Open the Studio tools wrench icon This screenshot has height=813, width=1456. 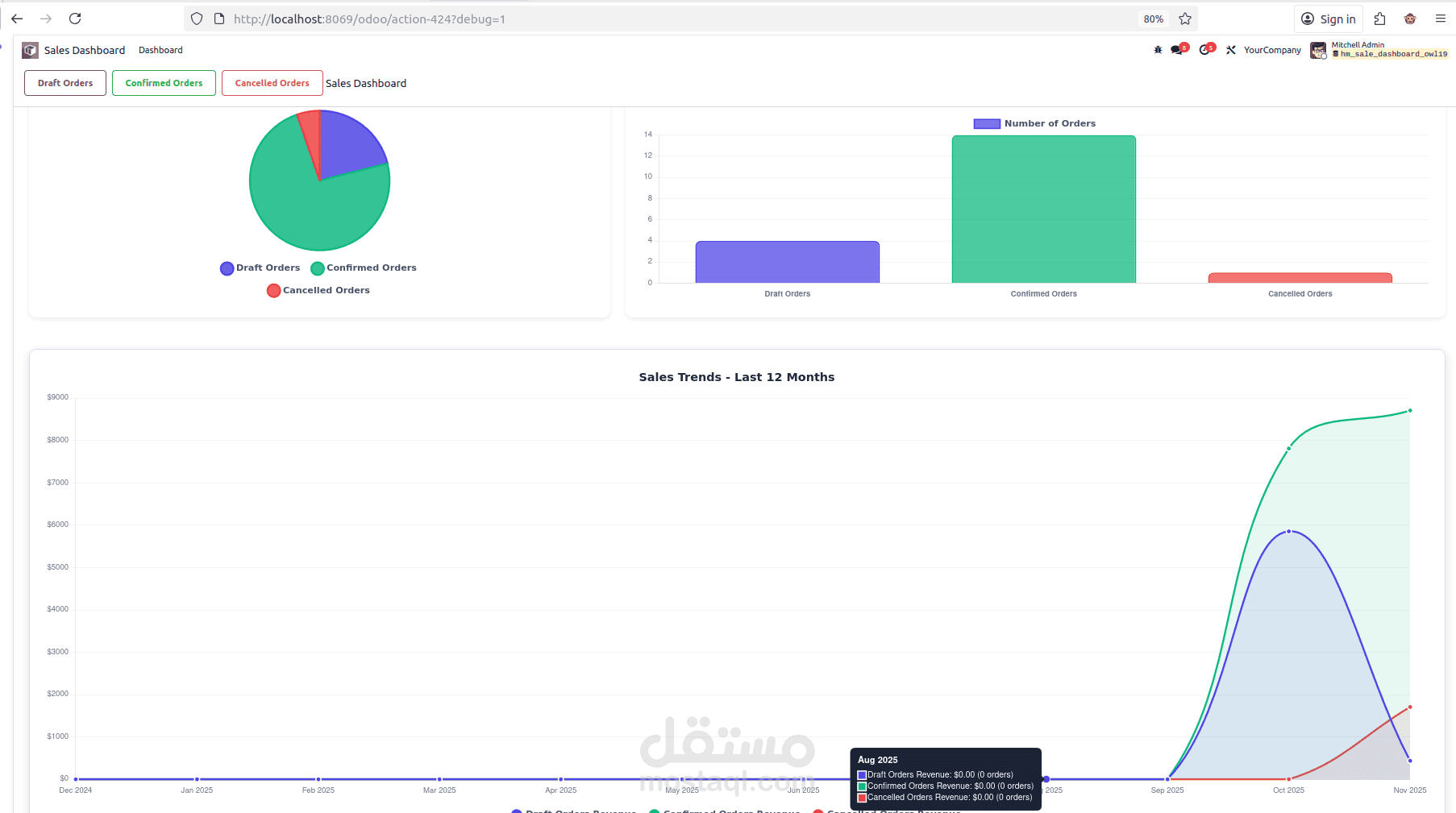[x=1231, y=50]
